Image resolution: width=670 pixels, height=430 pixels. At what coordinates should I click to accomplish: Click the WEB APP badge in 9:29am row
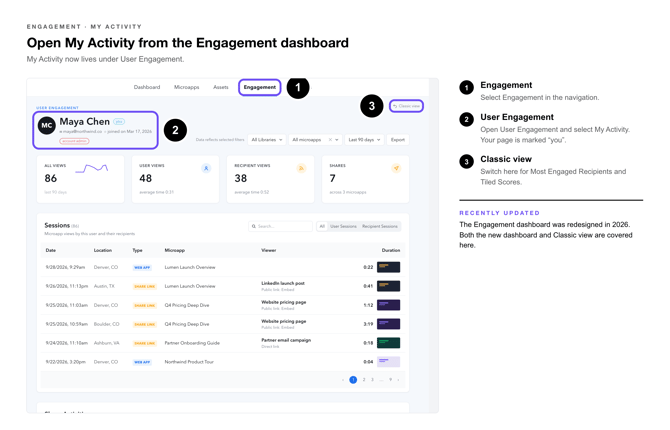(x=142, y=268)
